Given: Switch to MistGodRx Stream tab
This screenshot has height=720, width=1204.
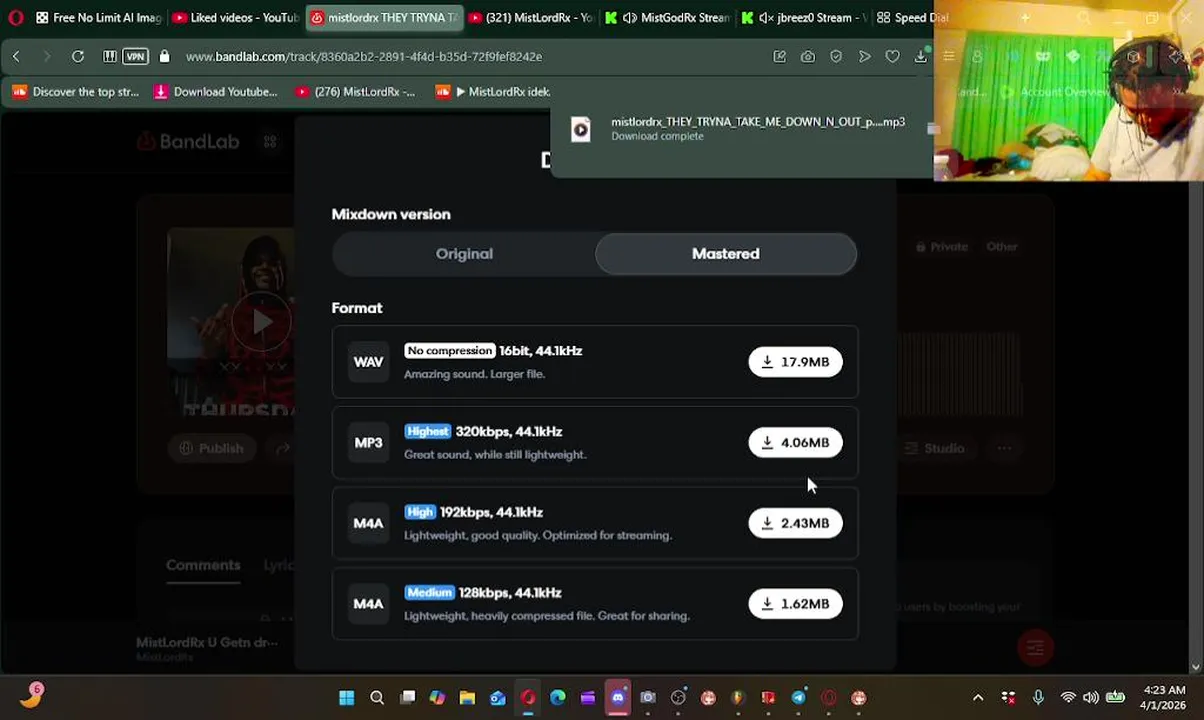Looking at the screenshot, I should tap(668, 18).
